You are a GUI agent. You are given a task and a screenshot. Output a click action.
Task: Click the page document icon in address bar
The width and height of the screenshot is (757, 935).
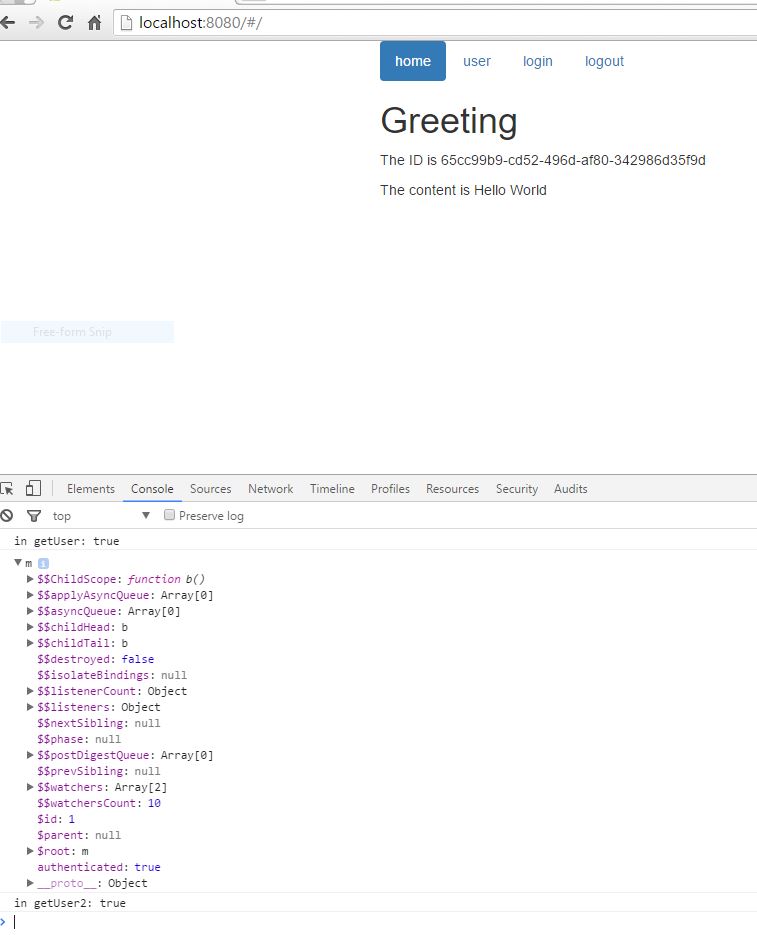pos(126,23)
